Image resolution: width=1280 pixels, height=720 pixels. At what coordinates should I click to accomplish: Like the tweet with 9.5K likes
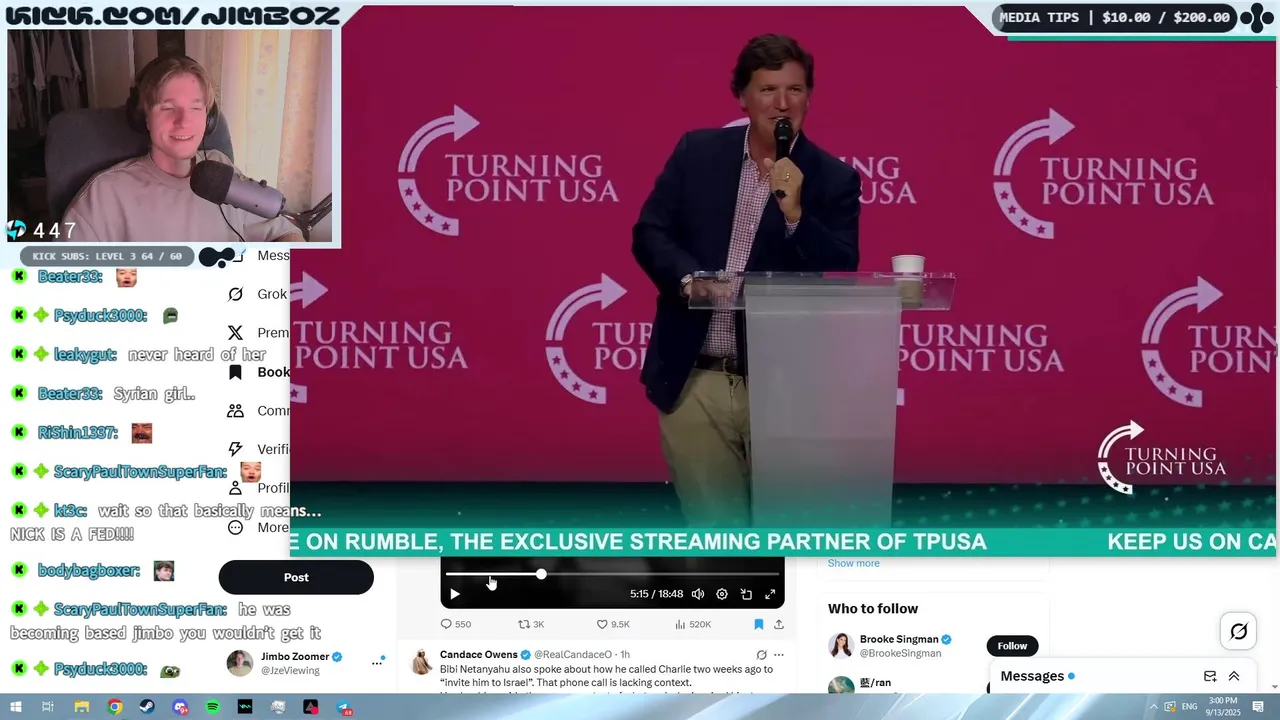click(x=613, y=624)
